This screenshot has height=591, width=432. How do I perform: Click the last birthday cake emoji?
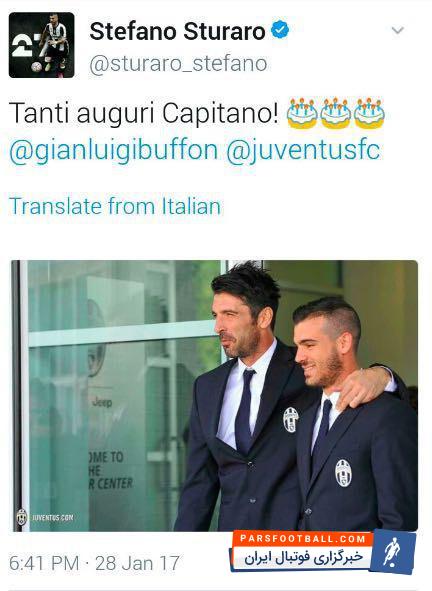point(369,113)
